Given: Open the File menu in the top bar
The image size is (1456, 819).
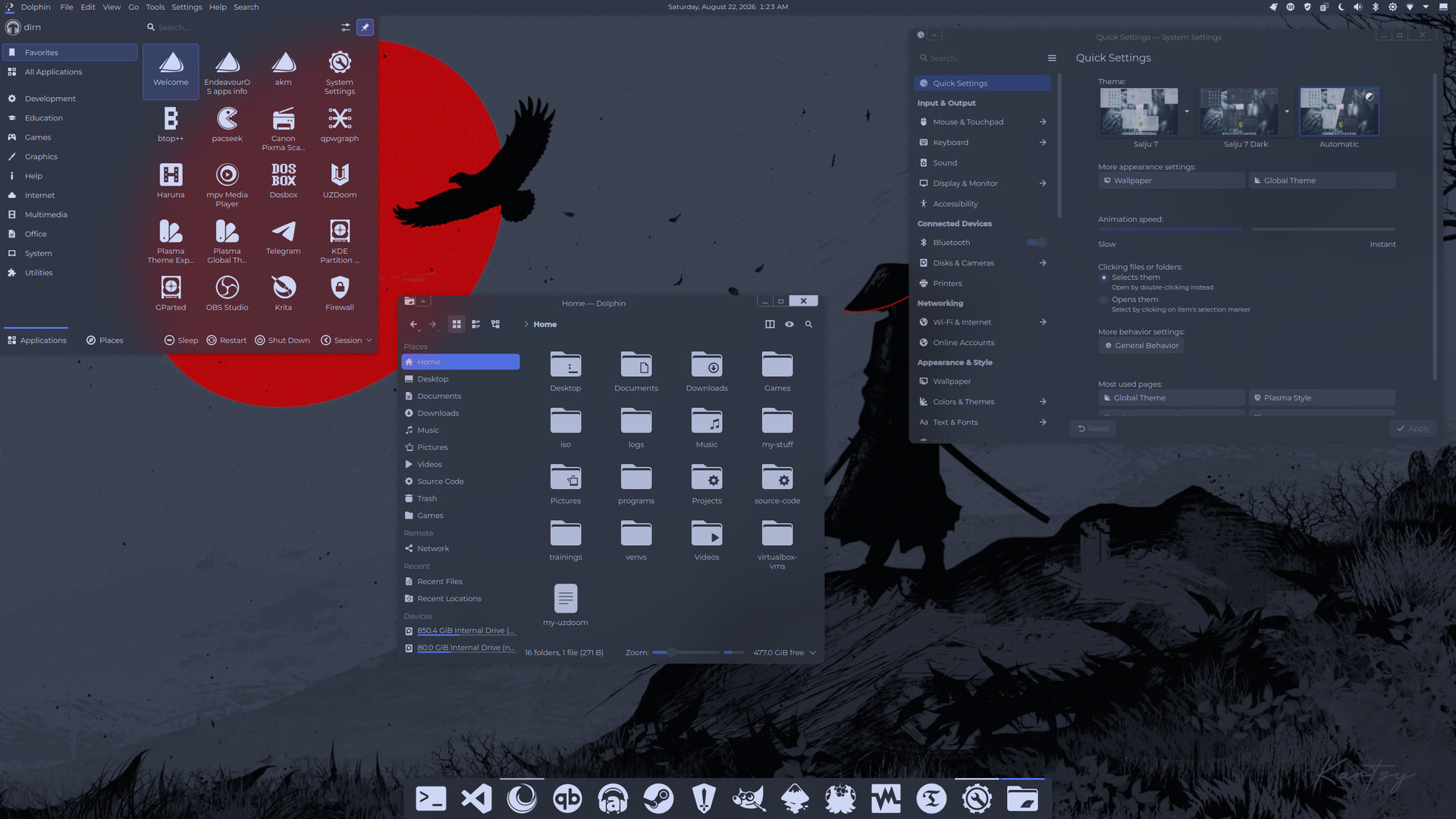Looking at the screenshot, I should coord(67,7).
